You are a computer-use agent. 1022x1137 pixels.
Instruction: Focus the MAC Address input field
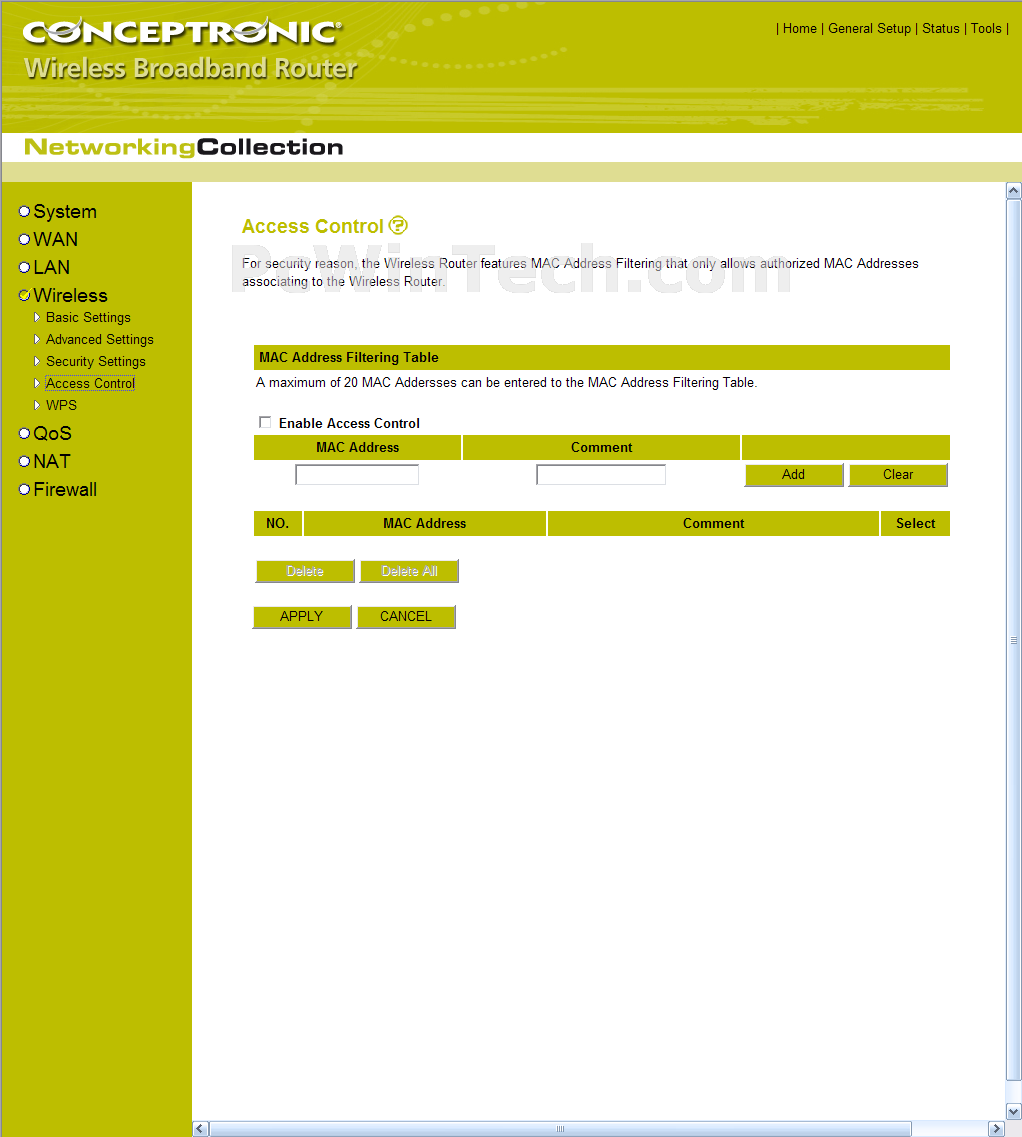click(357, 474)
